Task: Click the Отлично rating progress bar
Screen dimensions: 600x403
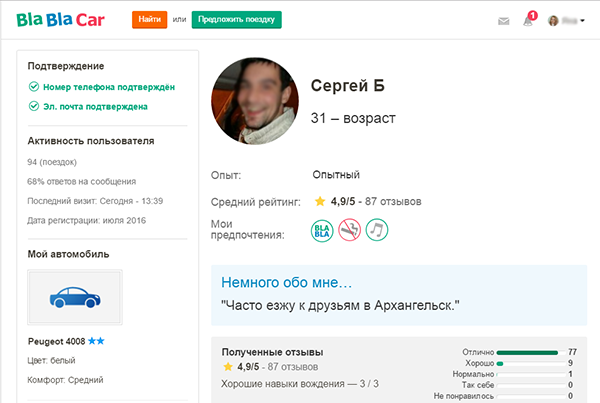Action: (x=527, y=352)
